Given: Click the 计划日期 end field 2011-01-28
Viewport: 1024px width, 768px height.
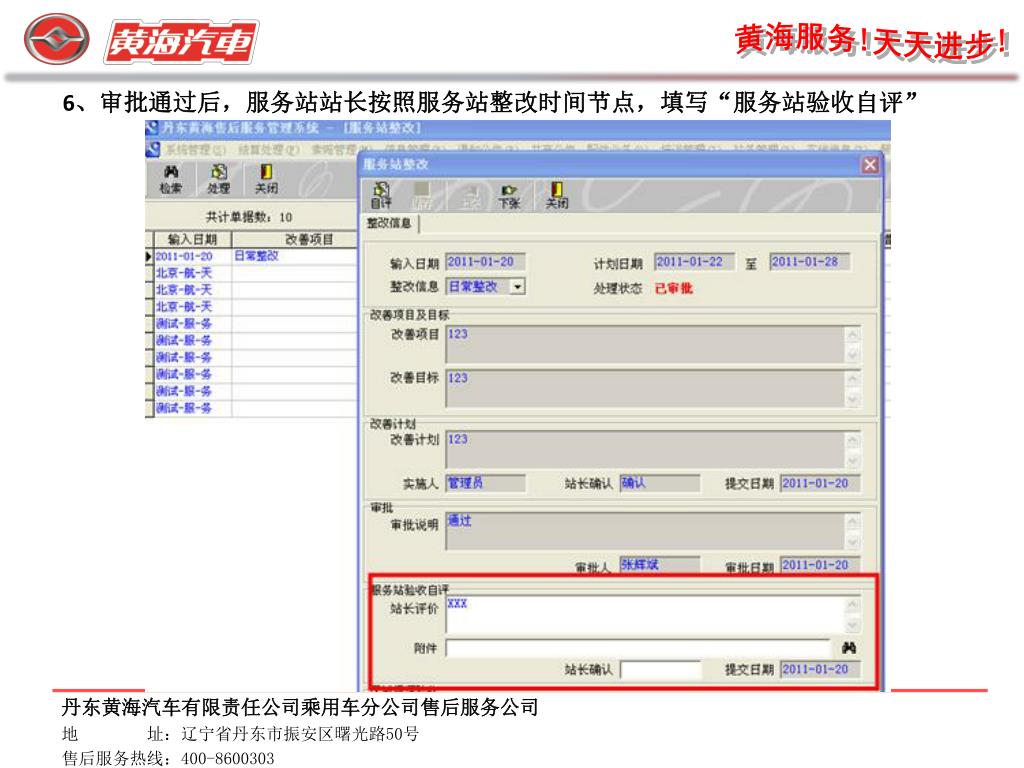Looking at the screenshot, I should (x=810, y=262).
